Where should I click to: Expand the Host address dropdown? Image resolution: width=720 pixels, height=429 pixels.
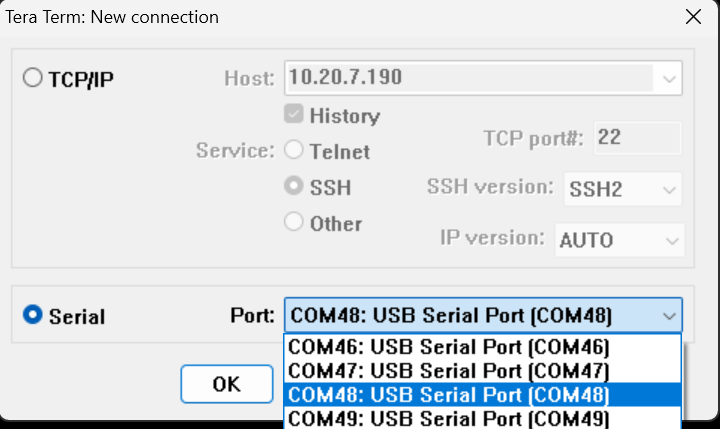(667, 77)
